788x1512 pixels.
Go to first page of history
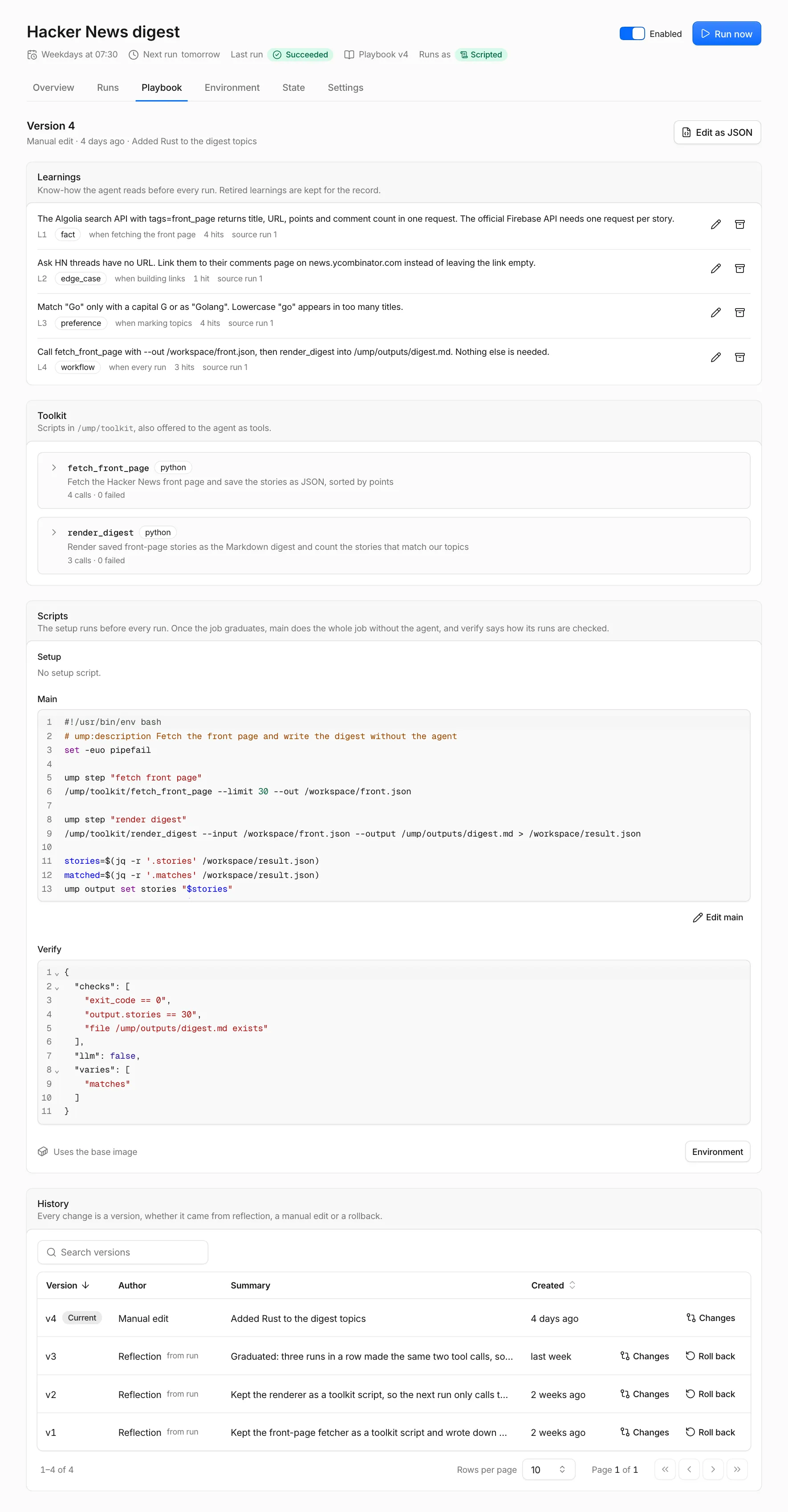(665, 1469)
